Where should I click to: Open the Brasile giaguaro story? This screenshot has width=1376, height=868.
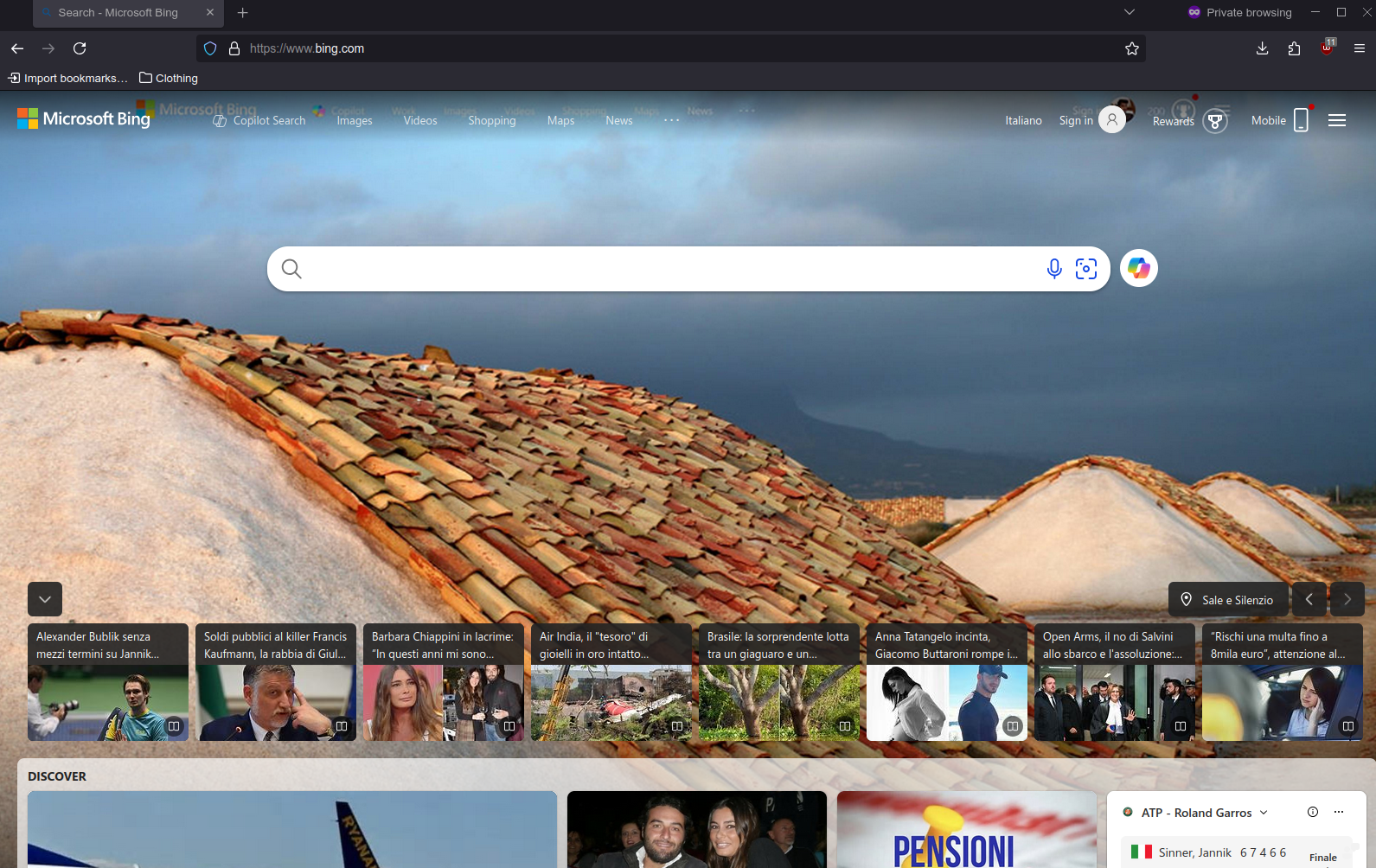tap(779, 682)
